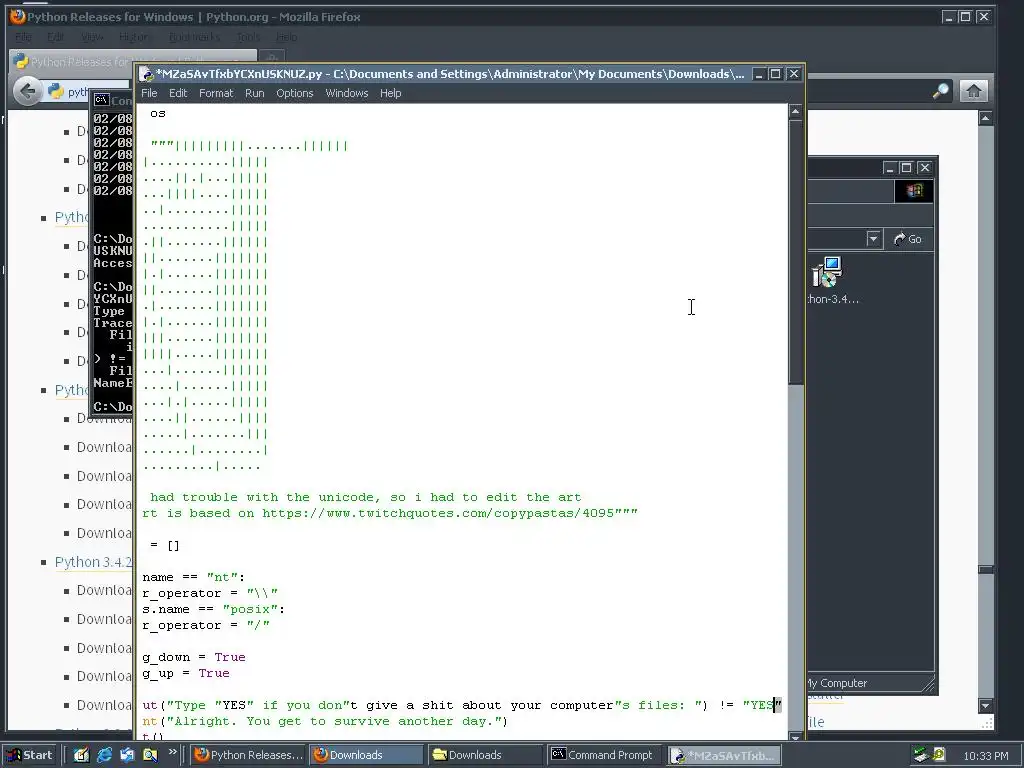Click the Firefox search magnifier icon

[940, 91]
